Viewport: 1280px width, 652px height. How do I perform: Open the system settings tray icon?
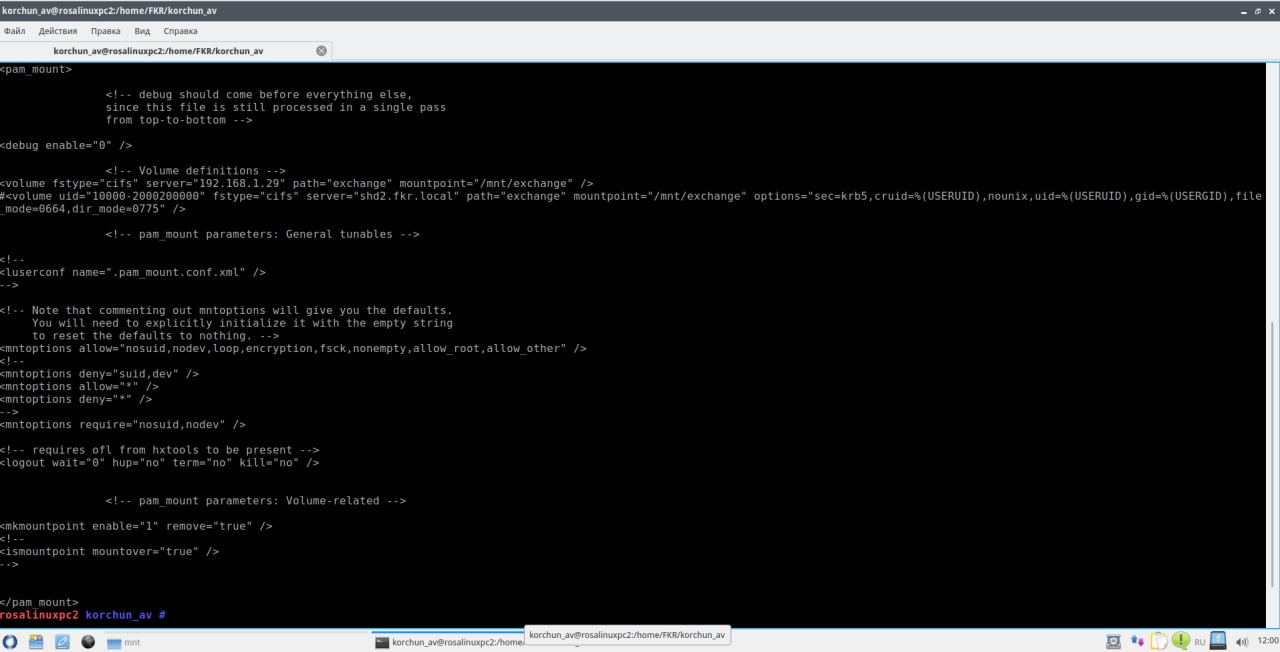click(x=1113, y=642)
